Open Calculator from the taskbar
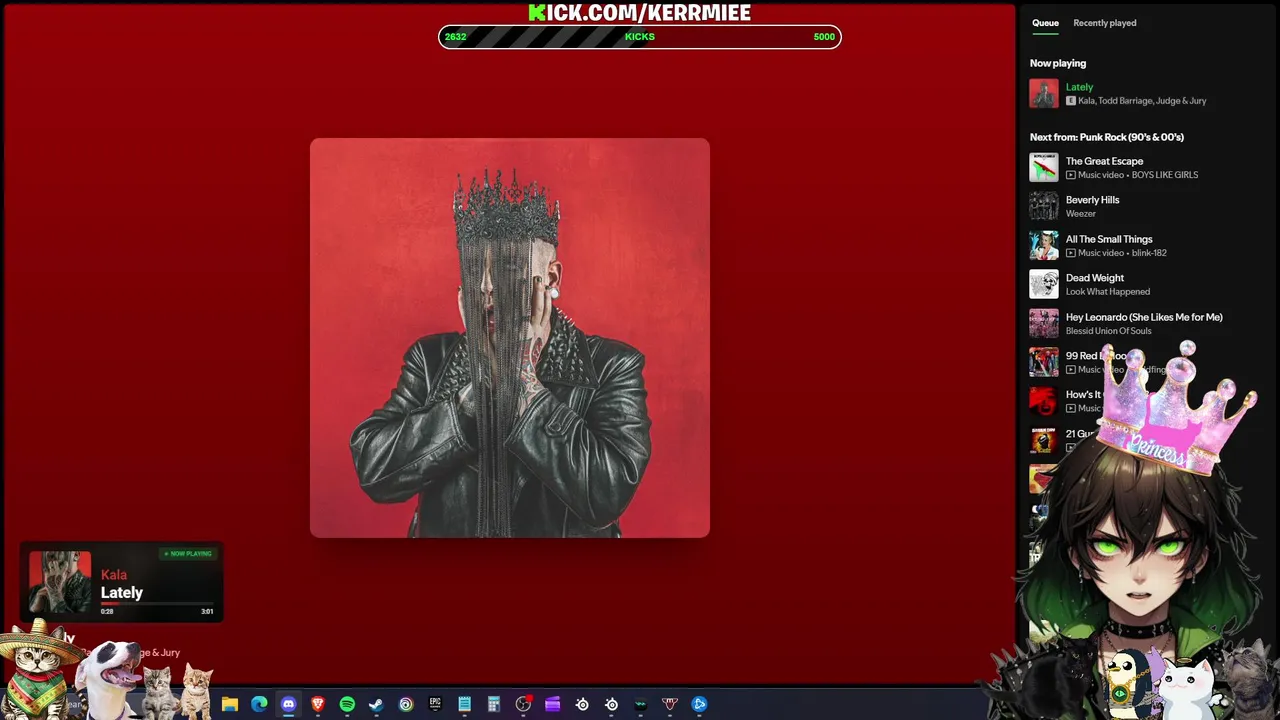Image resolution: width=1280 pixels, height=720 pixels. click(494, 704)
